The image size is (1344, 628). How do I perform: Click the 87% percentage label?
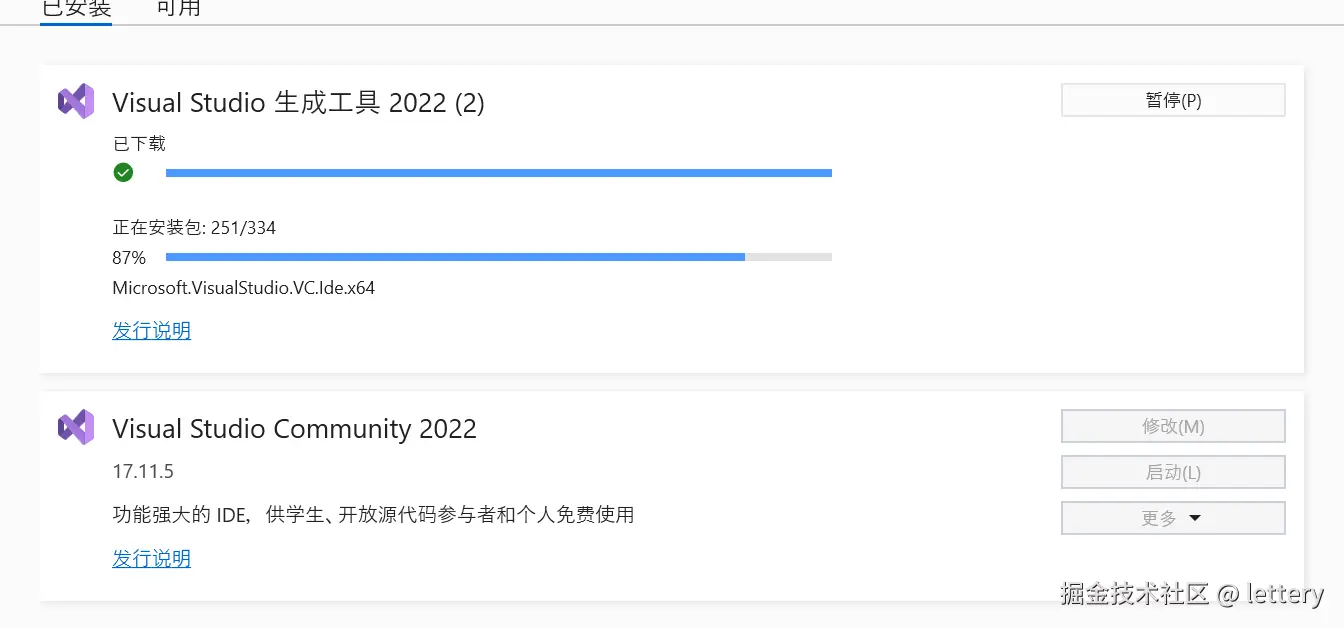point(129,258)
